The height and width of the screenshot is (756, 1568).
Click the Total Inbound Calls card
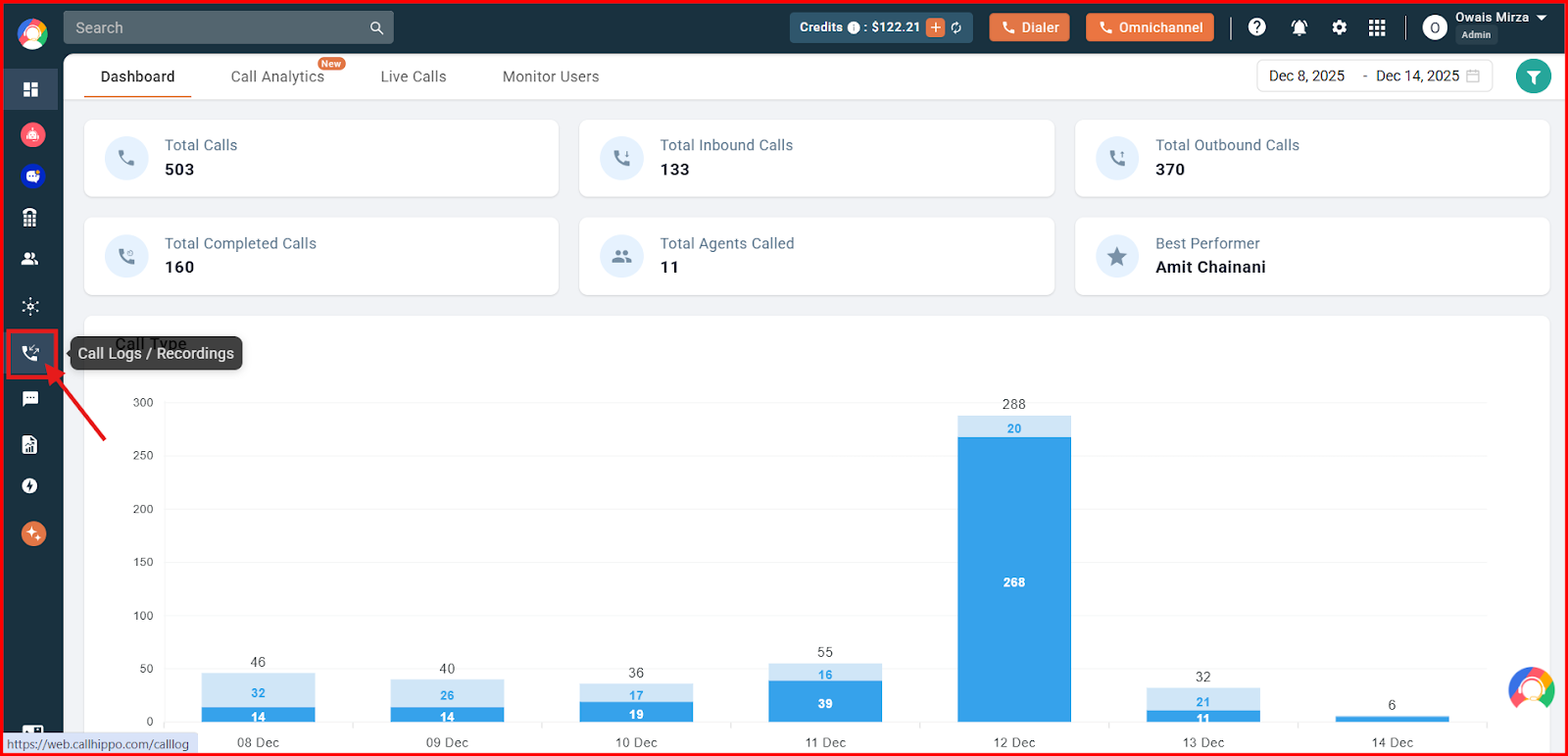(816, 158)
